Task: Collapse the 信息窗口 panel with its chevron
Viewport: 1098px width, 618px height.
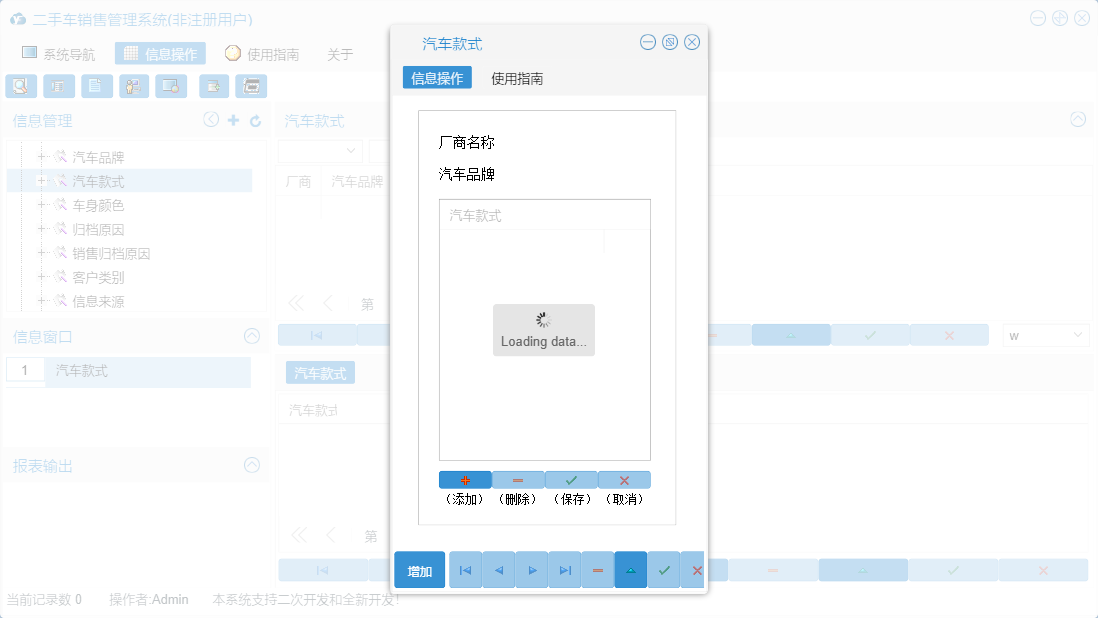Action: (x=251, y=336)
